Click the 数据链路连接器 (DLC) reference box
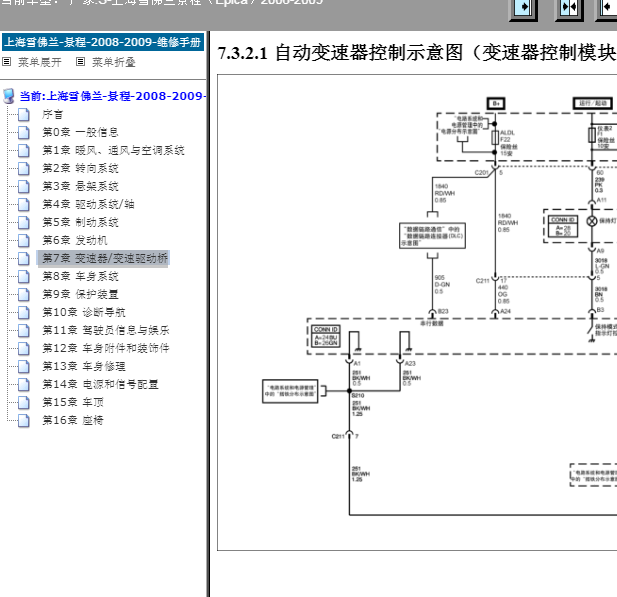Screen dimensions: 617x597 (432, 236)
